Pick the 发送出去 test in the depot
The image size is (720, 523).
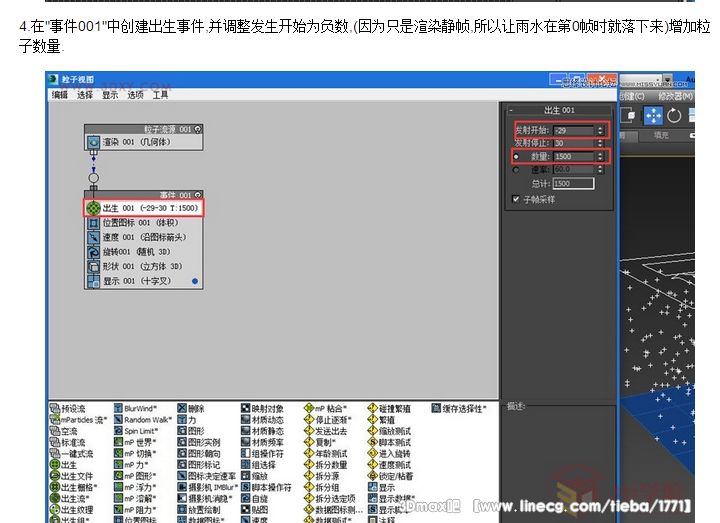pos(326,431)
